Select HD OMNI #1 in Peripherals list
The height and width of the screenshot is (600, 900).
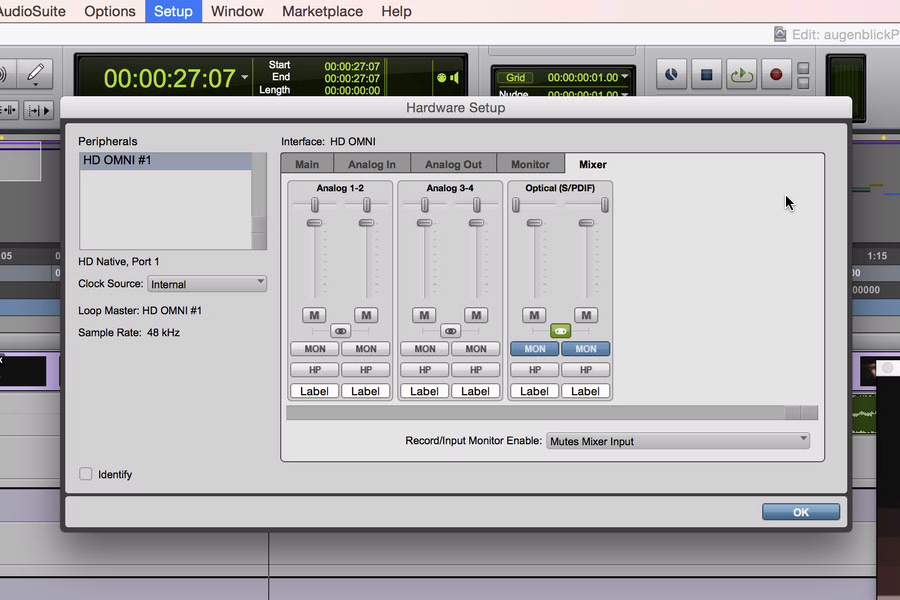165,161
